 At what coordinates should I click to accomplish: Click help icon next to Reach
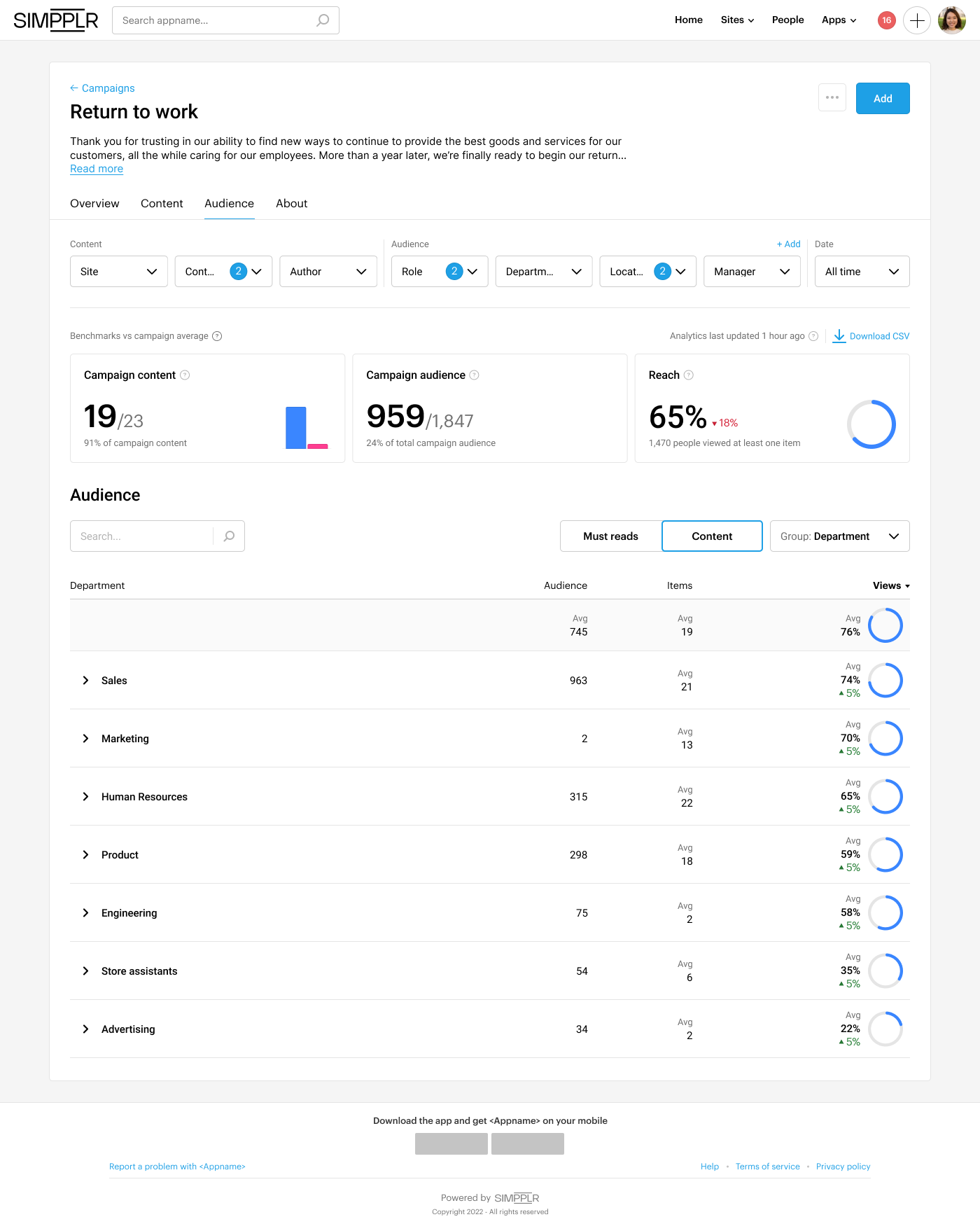689,375
